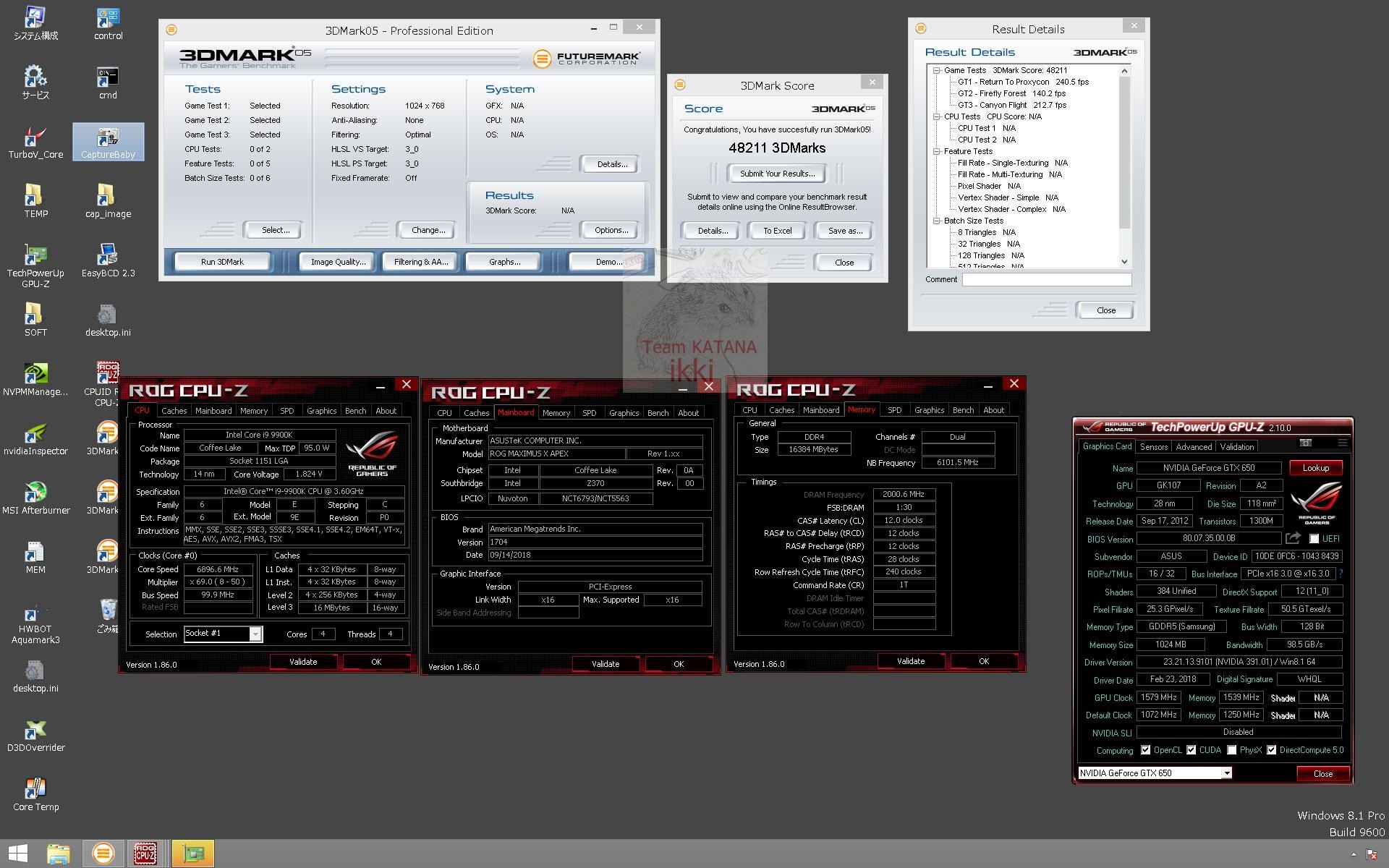This screenshot has width=1389, height=868.
Task: Switch to 3DMark via the taskbar icon
Action: (x=103, y=854)
